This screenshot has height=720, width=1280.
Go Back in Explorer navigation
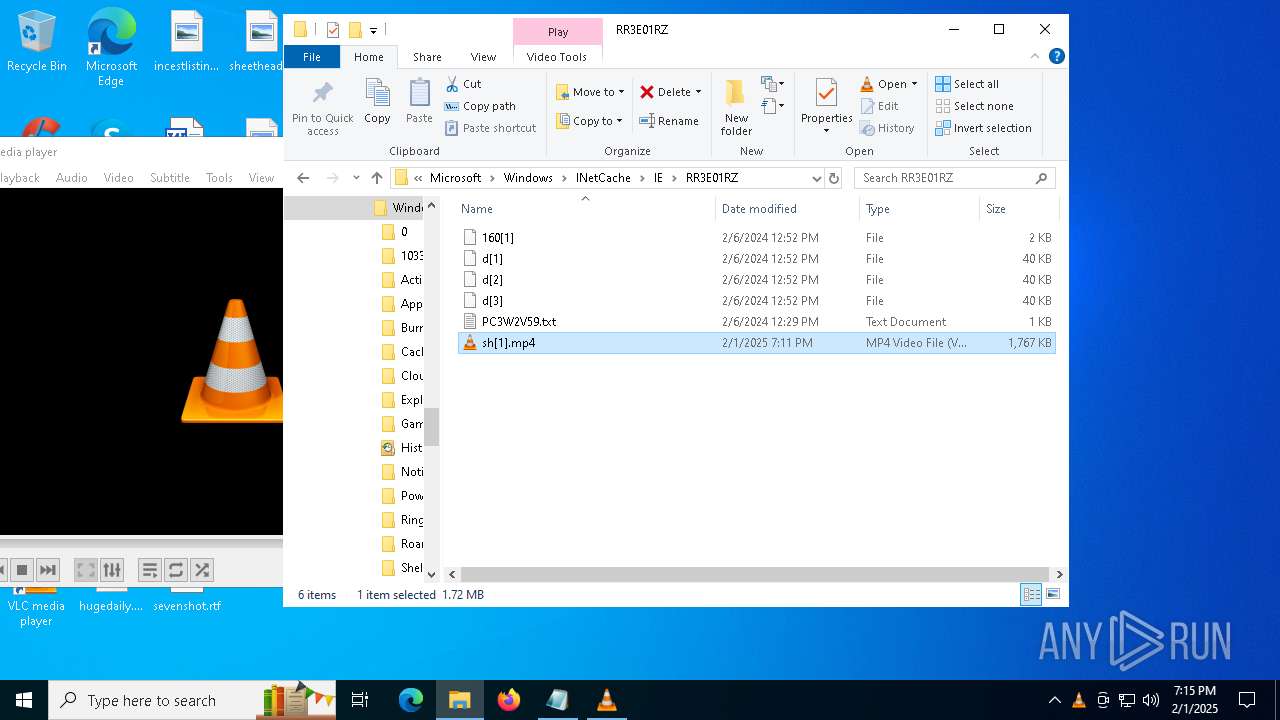pos(303,178)
